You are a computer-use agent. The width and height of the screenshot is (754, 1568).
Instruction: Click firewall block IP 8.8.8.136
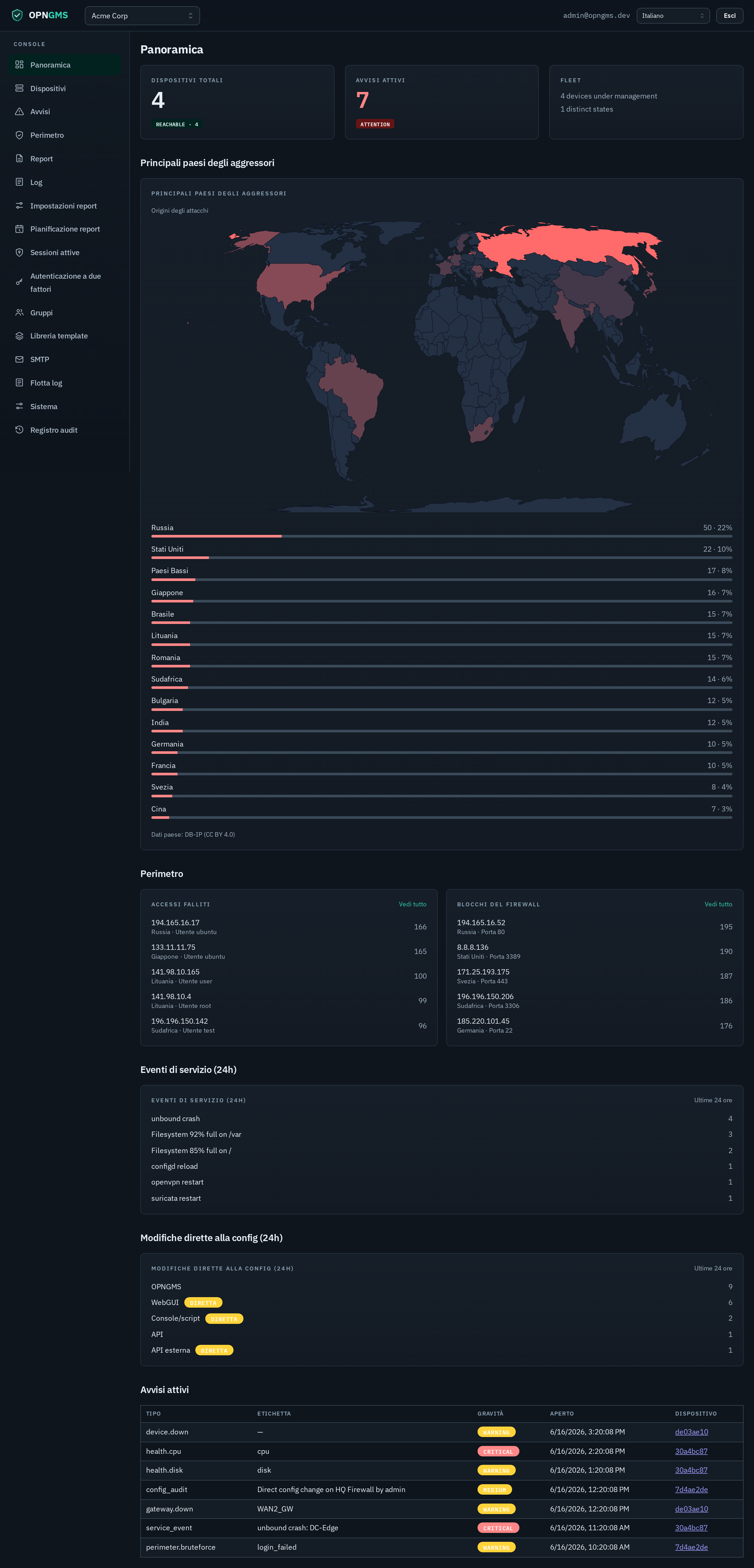473,947
